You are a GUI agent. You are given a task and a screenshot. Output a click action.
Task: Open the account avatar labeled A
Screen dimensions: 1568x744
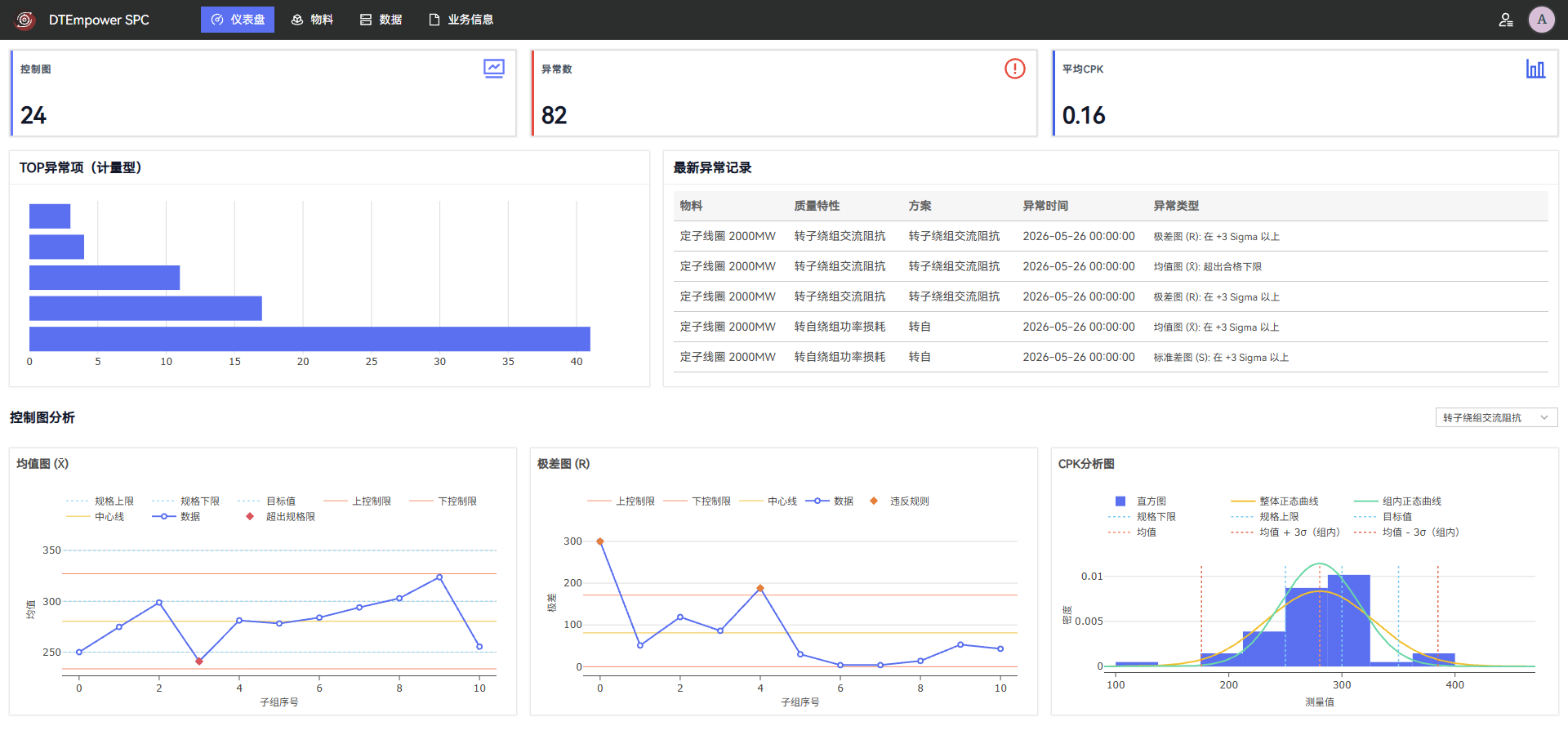pos(1542,20)
